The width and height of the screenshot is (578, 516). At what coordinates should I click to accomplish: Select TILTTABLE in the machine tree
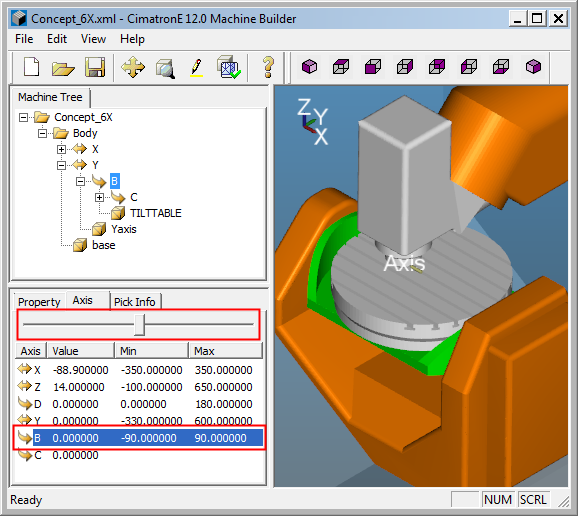click(156, 213)
